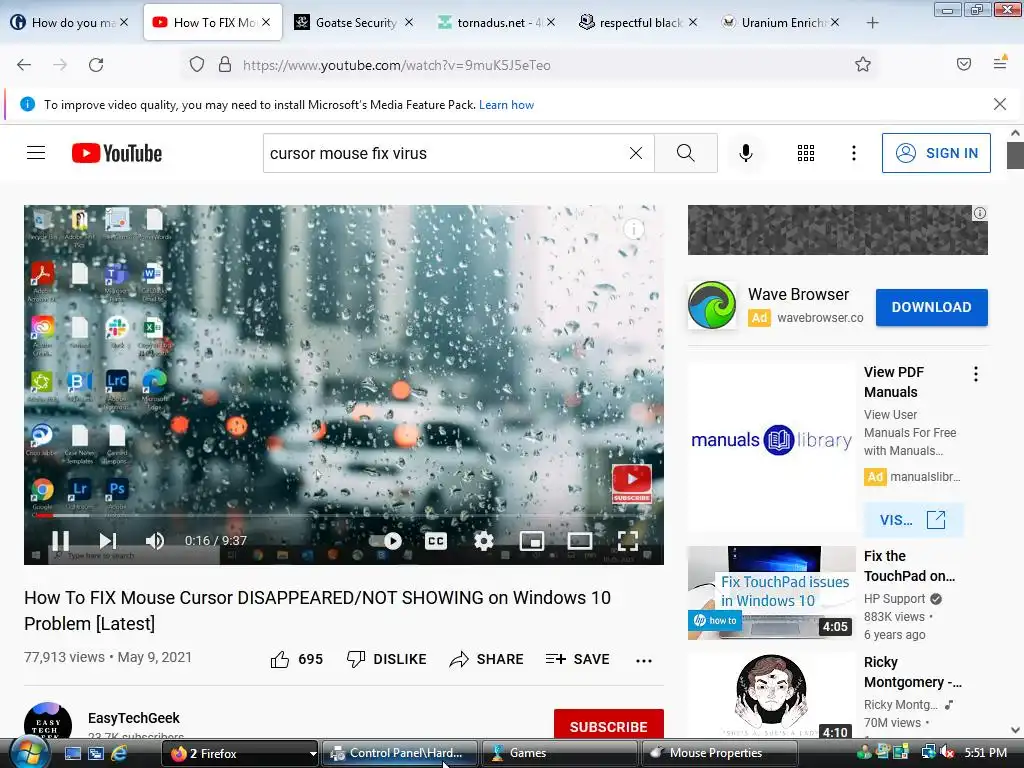
Task: Click the Firefox address bar URL
Action: coord(396,65)
